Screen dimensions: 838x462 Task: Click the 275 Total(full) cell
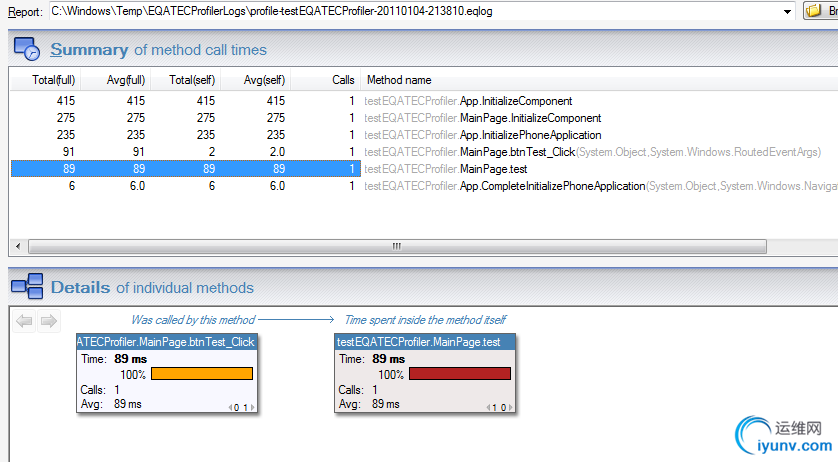pyautogui.click(x=66, y=118)
